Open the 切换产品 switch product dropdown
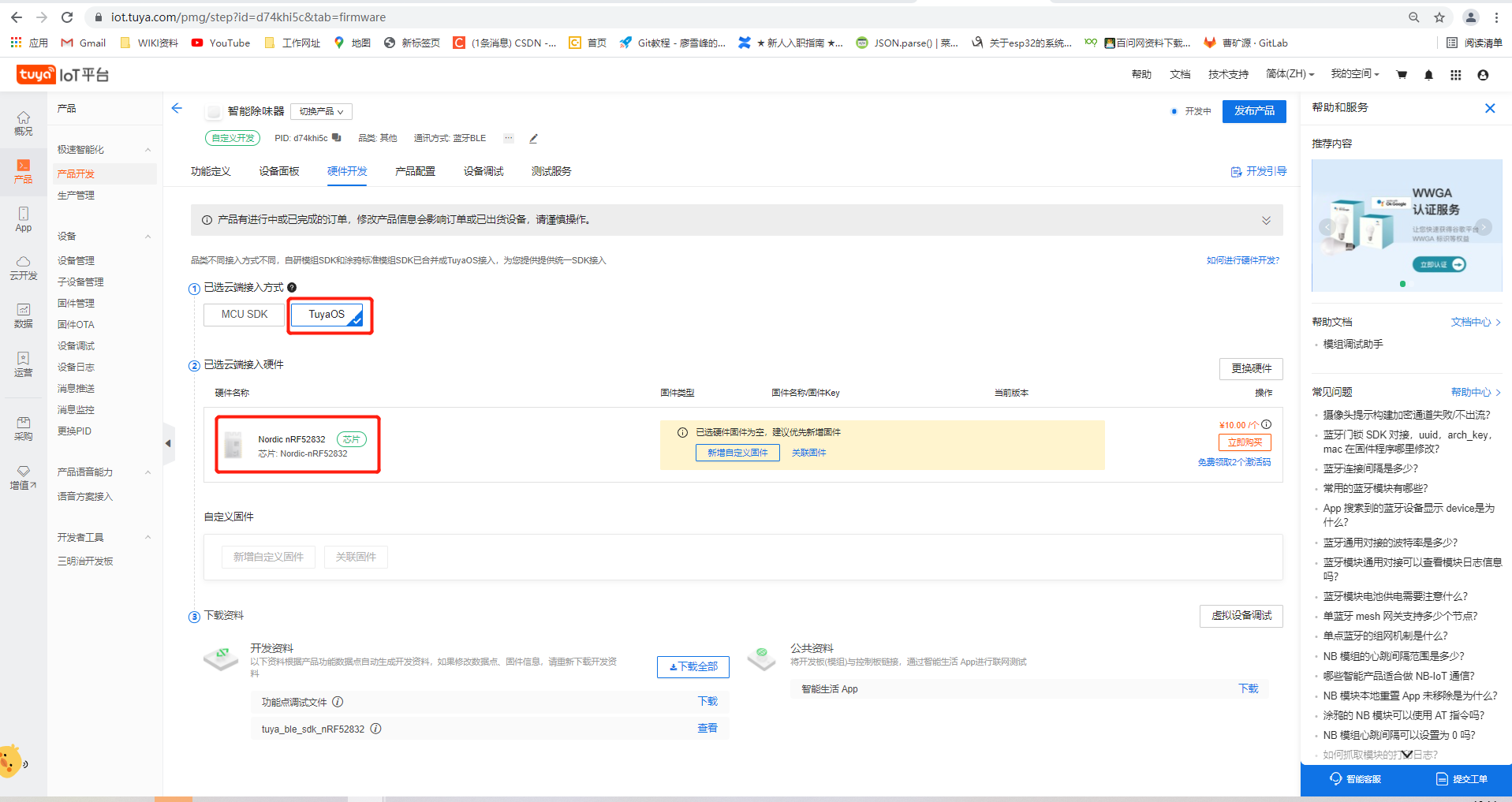 tap(321, 111)
